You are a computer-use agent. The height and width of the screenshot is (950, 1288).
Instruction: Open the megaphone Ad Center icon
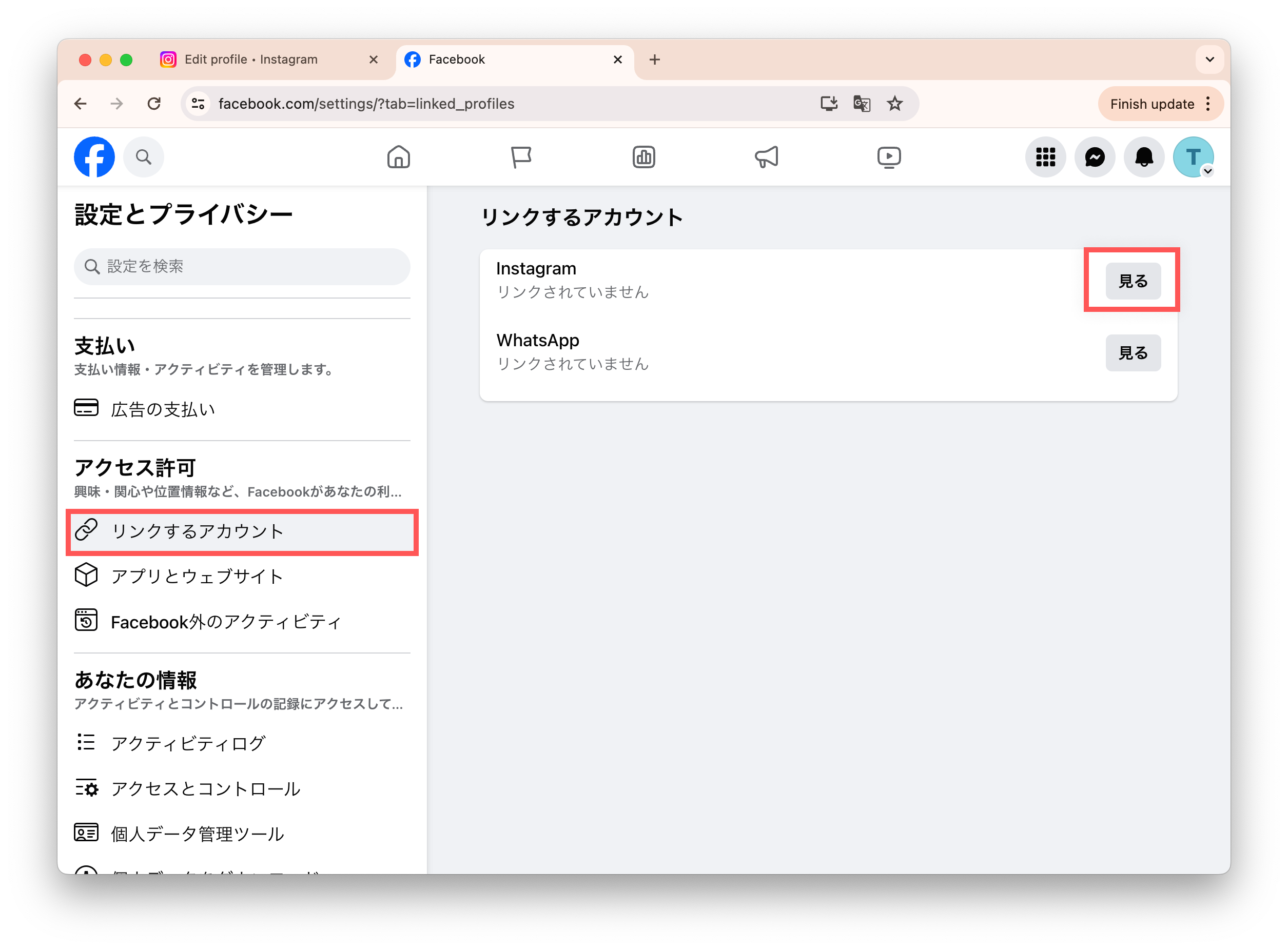(x=766, y=156)
